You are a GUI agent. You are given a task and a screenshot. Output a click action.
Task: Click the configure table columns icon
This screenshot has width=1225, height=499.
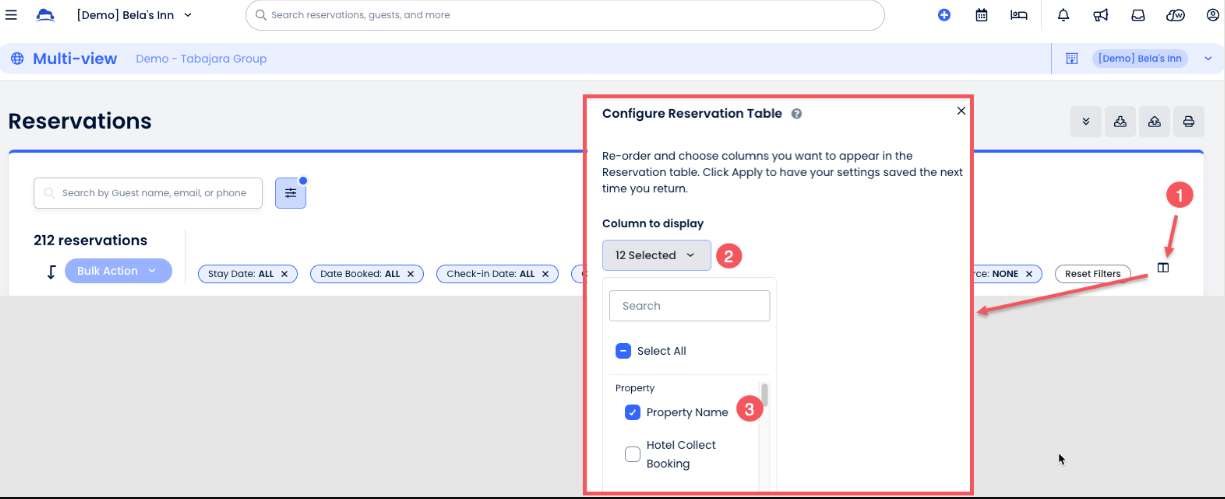(1163, 267)
